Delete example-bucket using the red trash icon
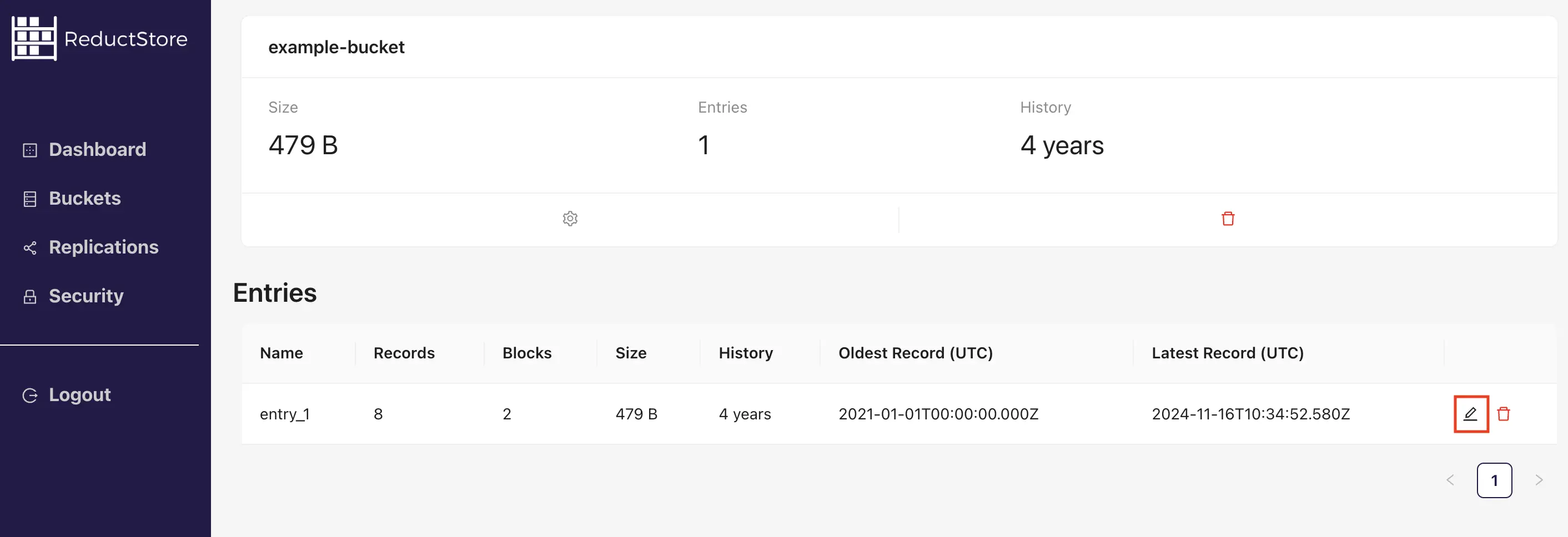 (1228, 219)
